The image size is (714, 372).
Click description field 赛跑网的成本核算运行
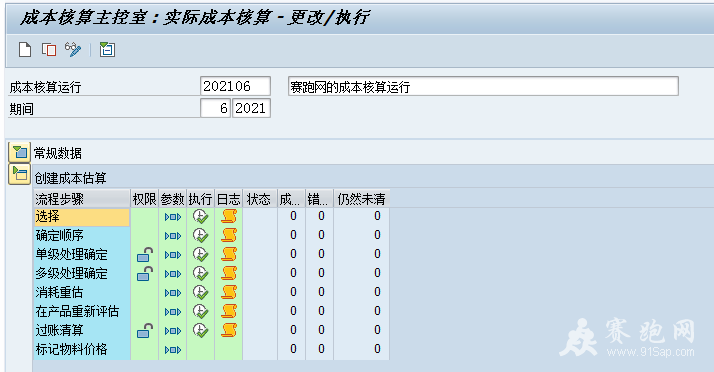pyautogui.click(x=483, y=86)
